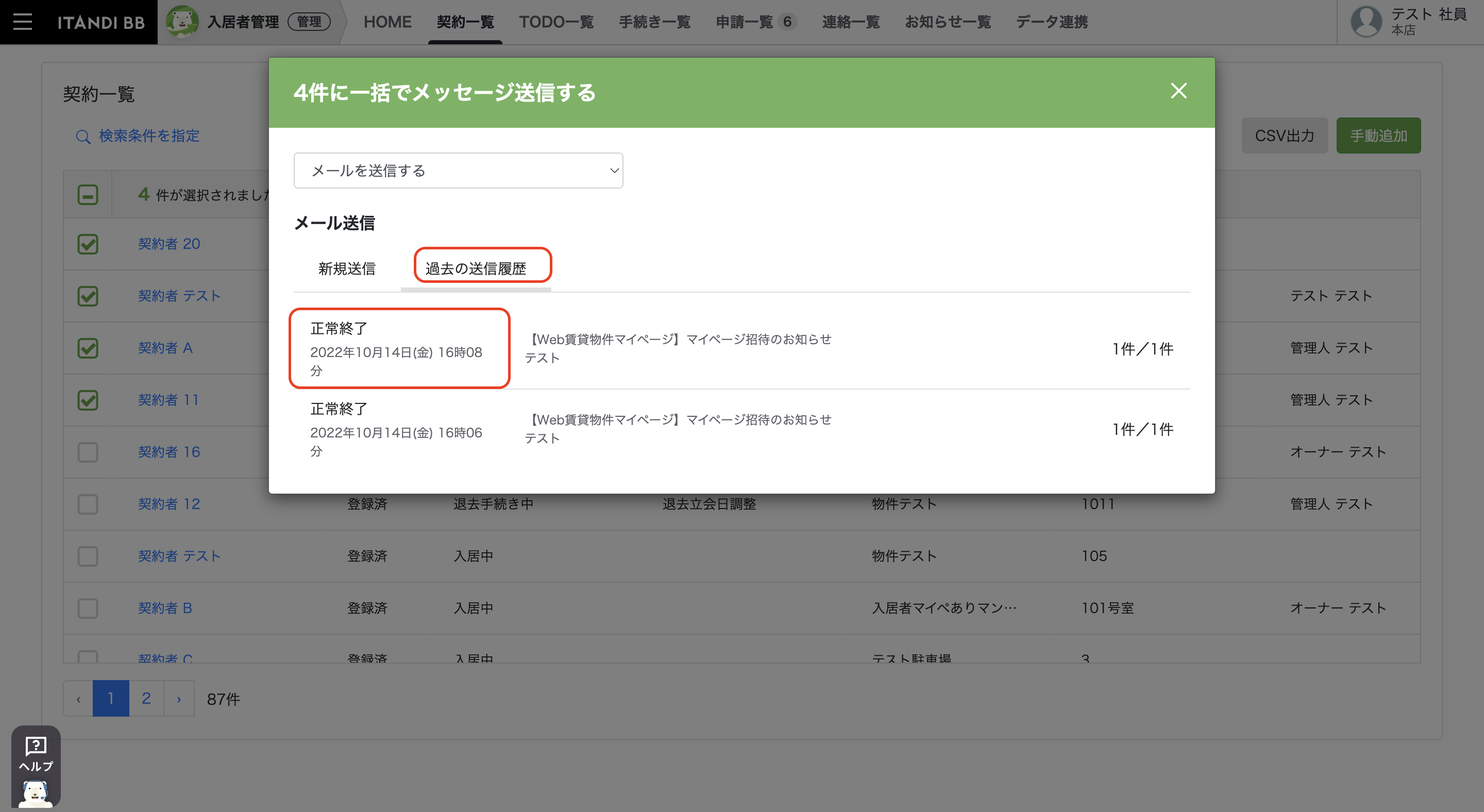Uncheck the checked 契約者 テスト row checkbox
The image size is (1484, 812).
[x=88, y=296]
